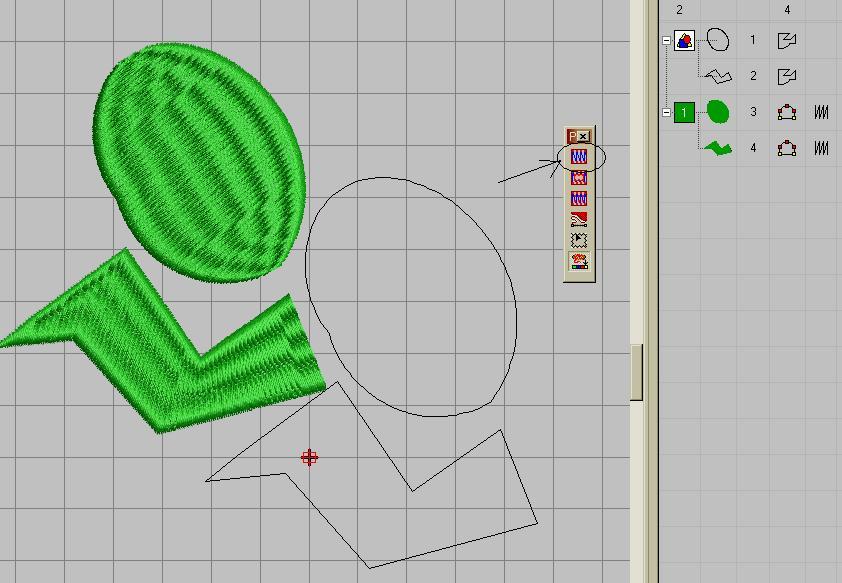
Task: Select the green thread color 1 swatch
Action: tap(684, 113)
